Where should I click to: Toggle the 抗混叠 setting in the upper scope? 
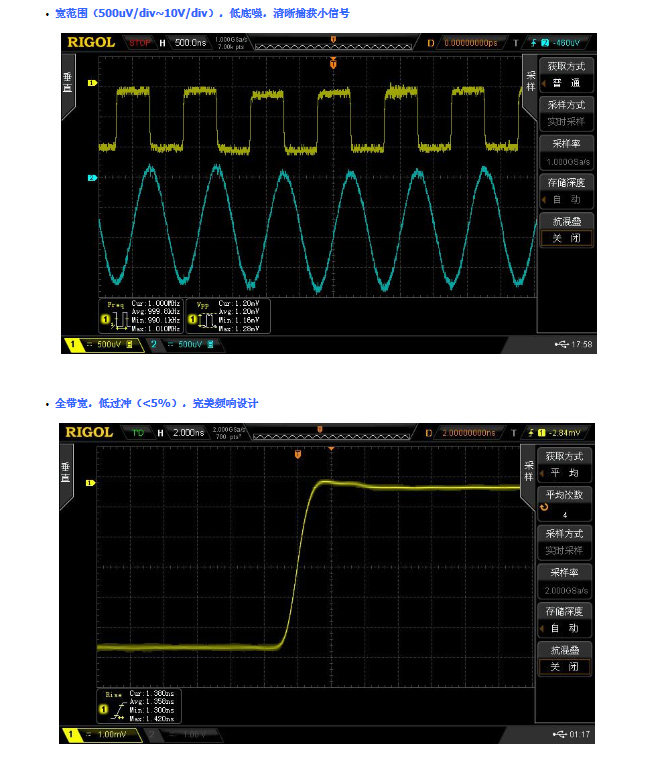567,231
